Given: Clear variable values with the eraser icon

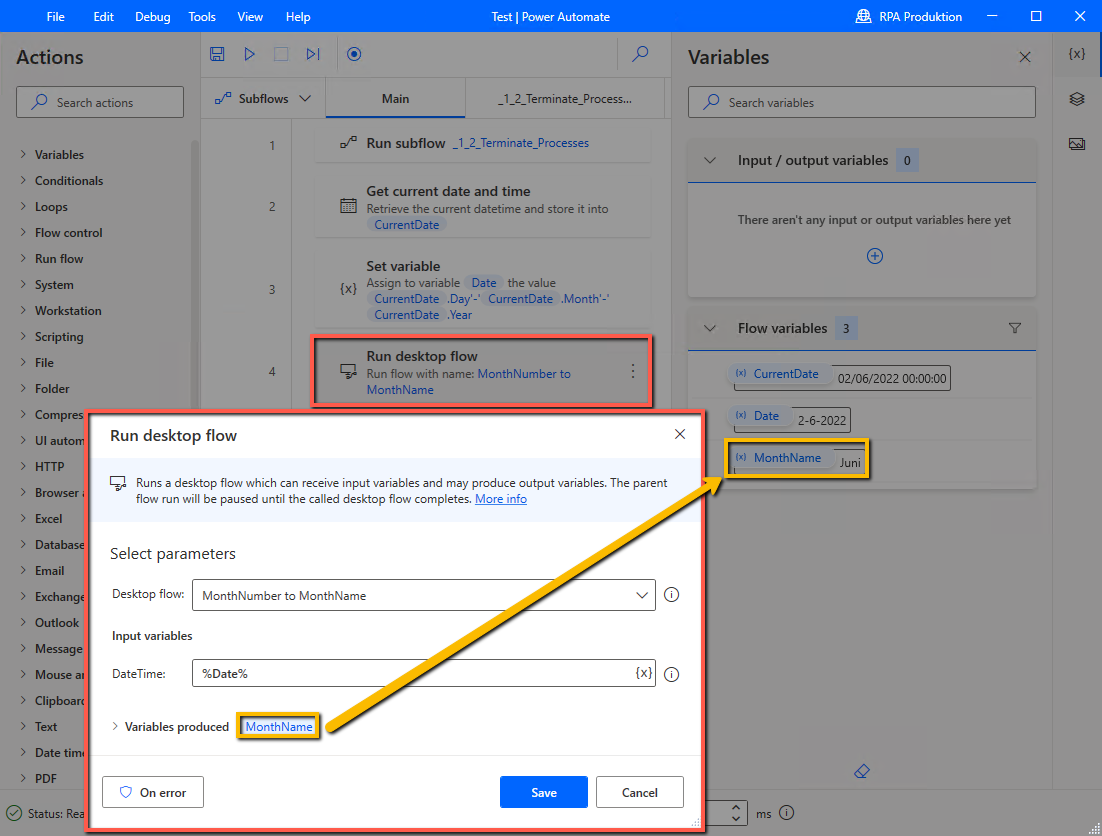Looking at the screenshot, I should point(862,771).
